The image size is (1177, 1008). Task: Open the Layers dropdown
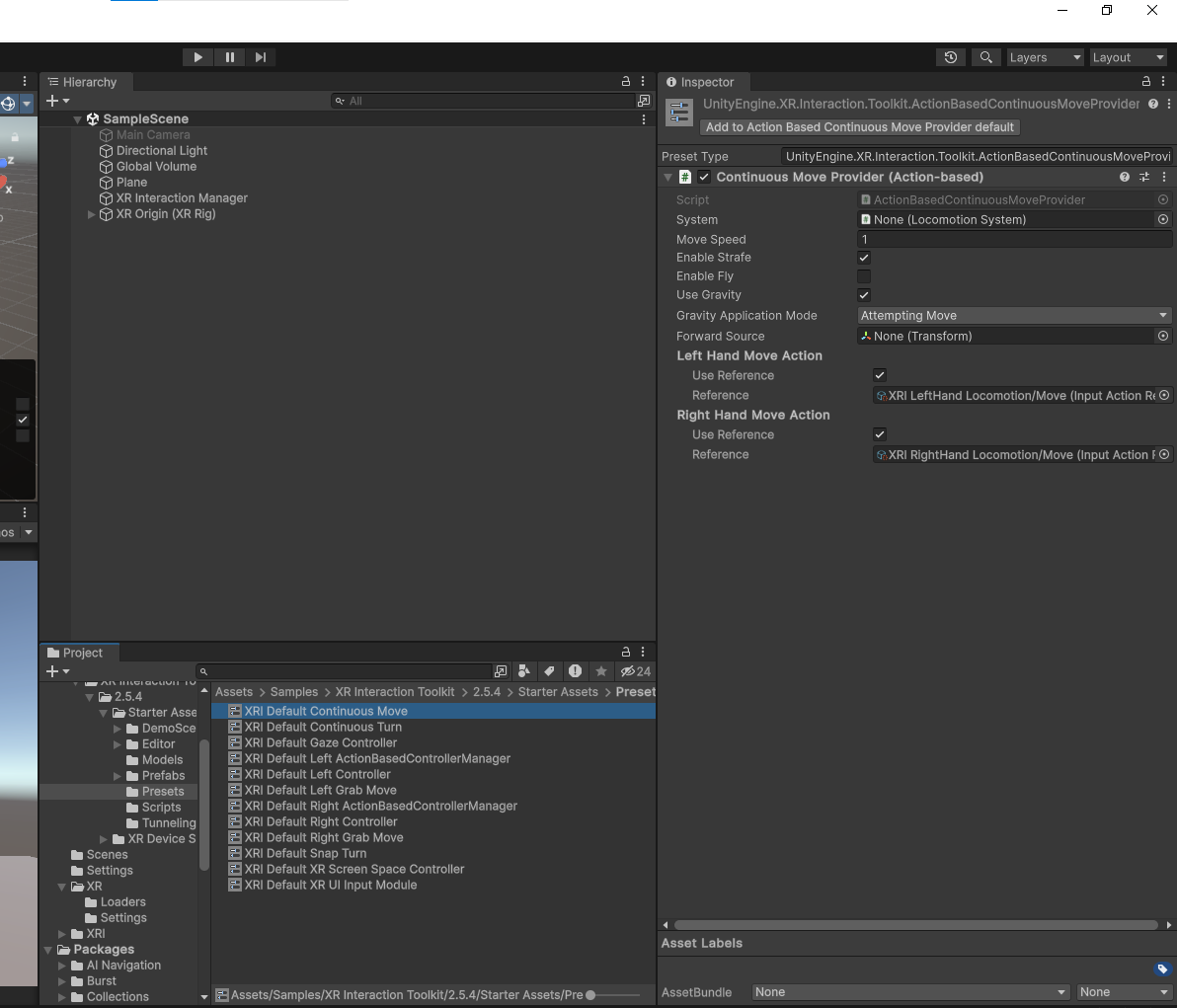[x=1044, y=57]
